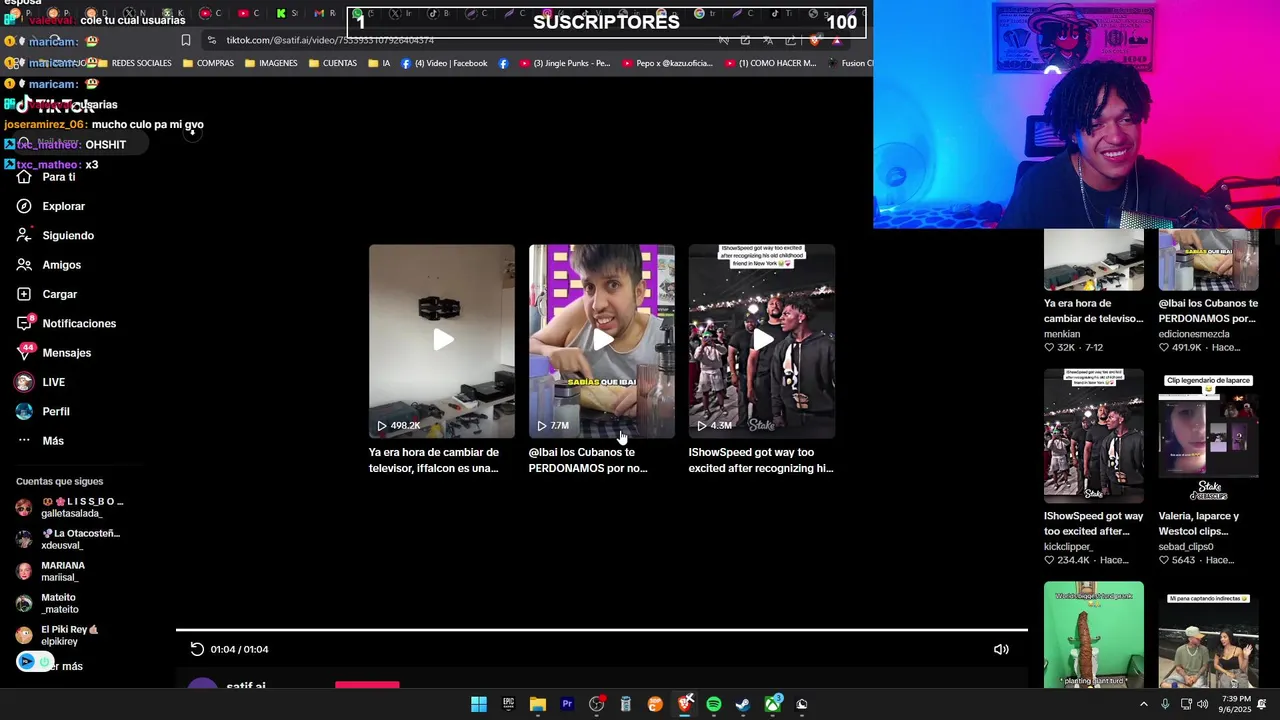Open Windows Start menu
The height and width of the screenshot is (720, 1280).
click(479, 704)
